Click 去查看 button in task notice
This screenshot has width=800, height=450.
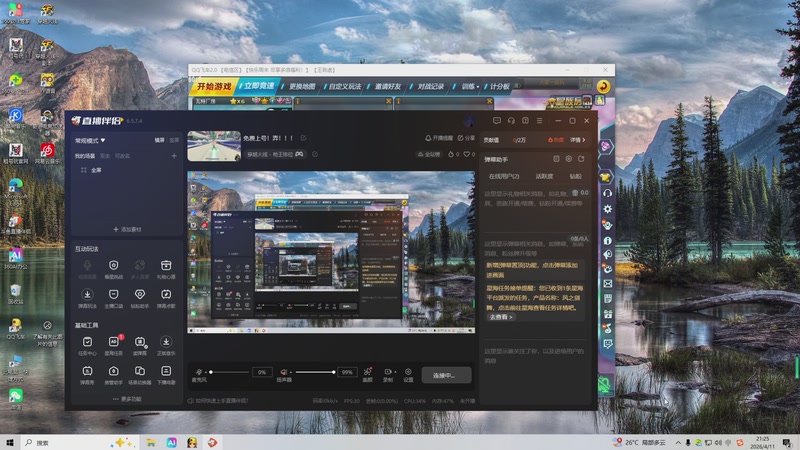point(501,317)
